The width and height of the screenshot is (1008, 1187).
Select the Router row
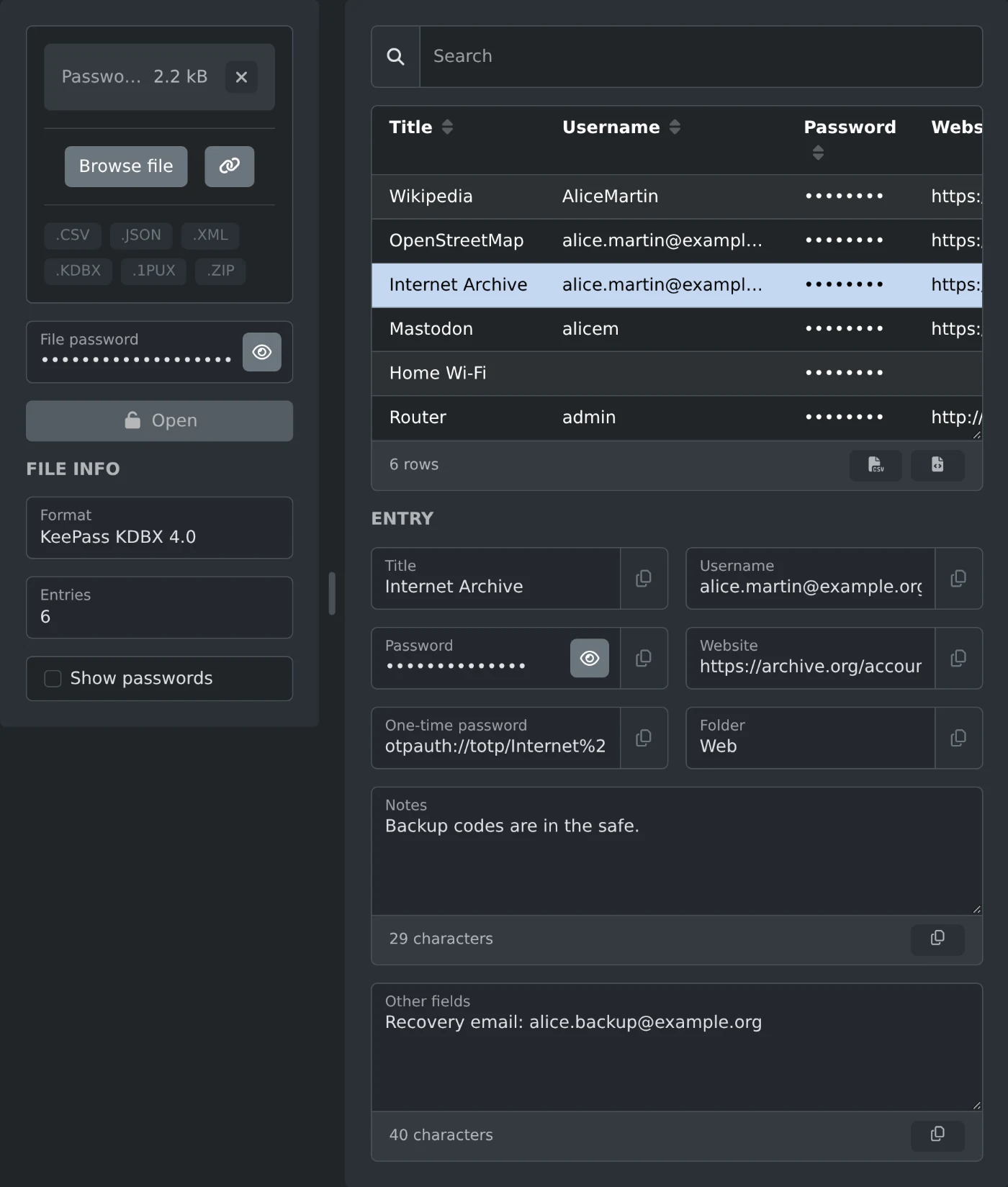pos(677,418)
